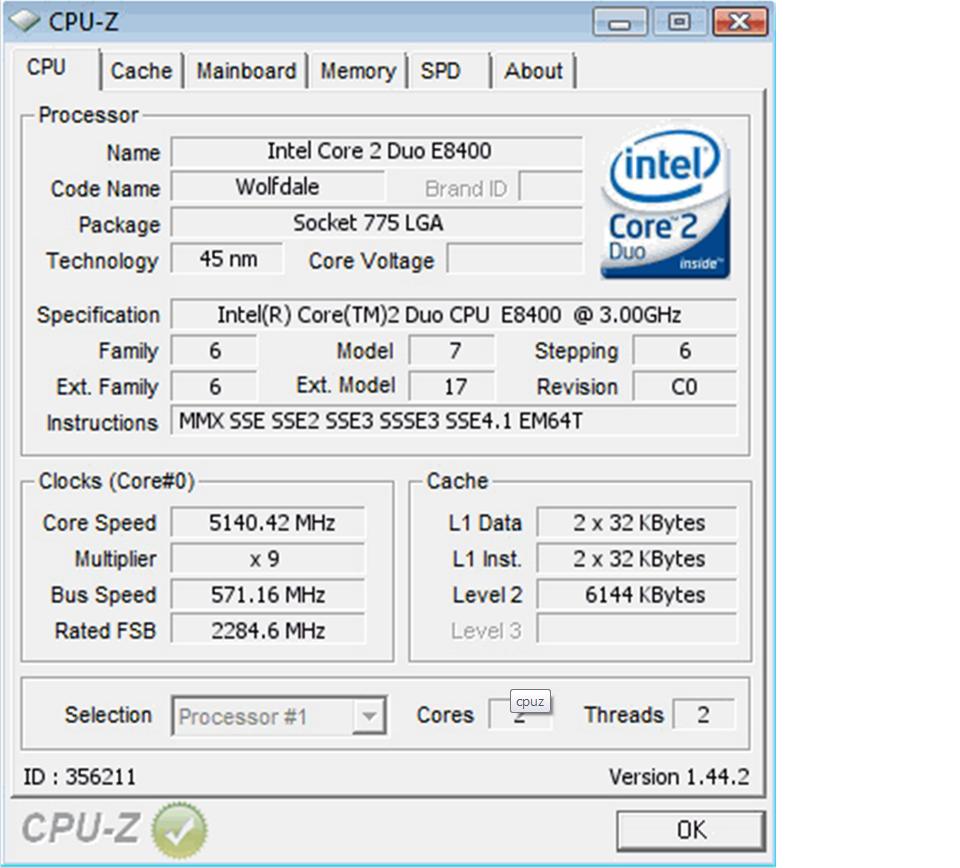Click the cpuz tooltip
Image resolution: width=960 pixels, height=868 pixels.
(530, 702)
